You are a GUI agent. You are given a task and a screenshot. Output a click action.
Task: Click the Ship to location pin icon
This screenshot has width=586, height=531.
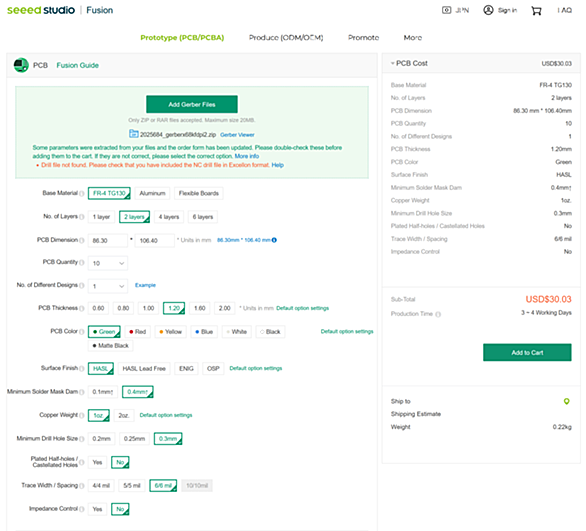pyautogui.click(x=567, y=401)
